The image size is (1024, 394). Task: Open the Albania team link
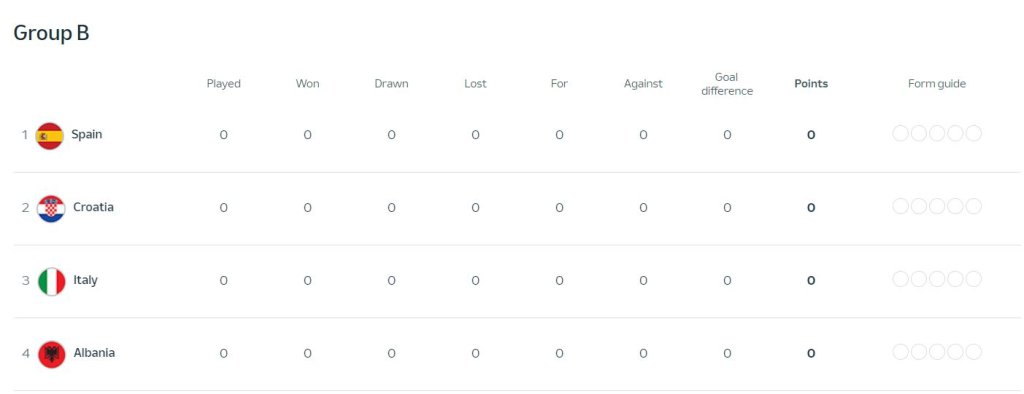click(x=94, y=353)
